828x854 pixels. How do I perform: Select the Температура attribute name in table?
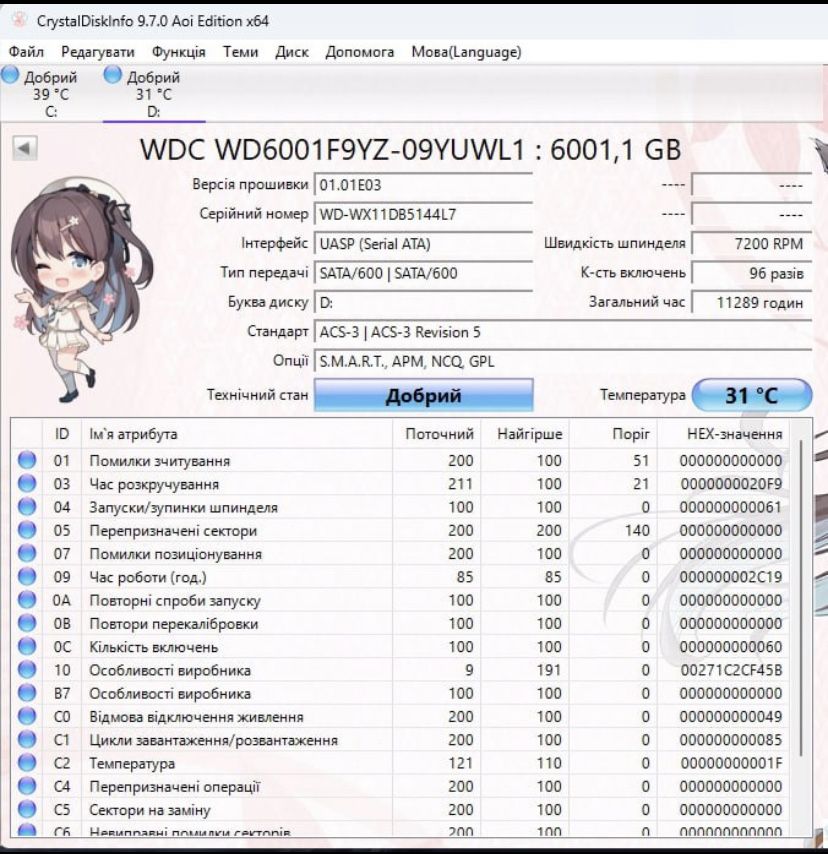click(x=132, y=764)
